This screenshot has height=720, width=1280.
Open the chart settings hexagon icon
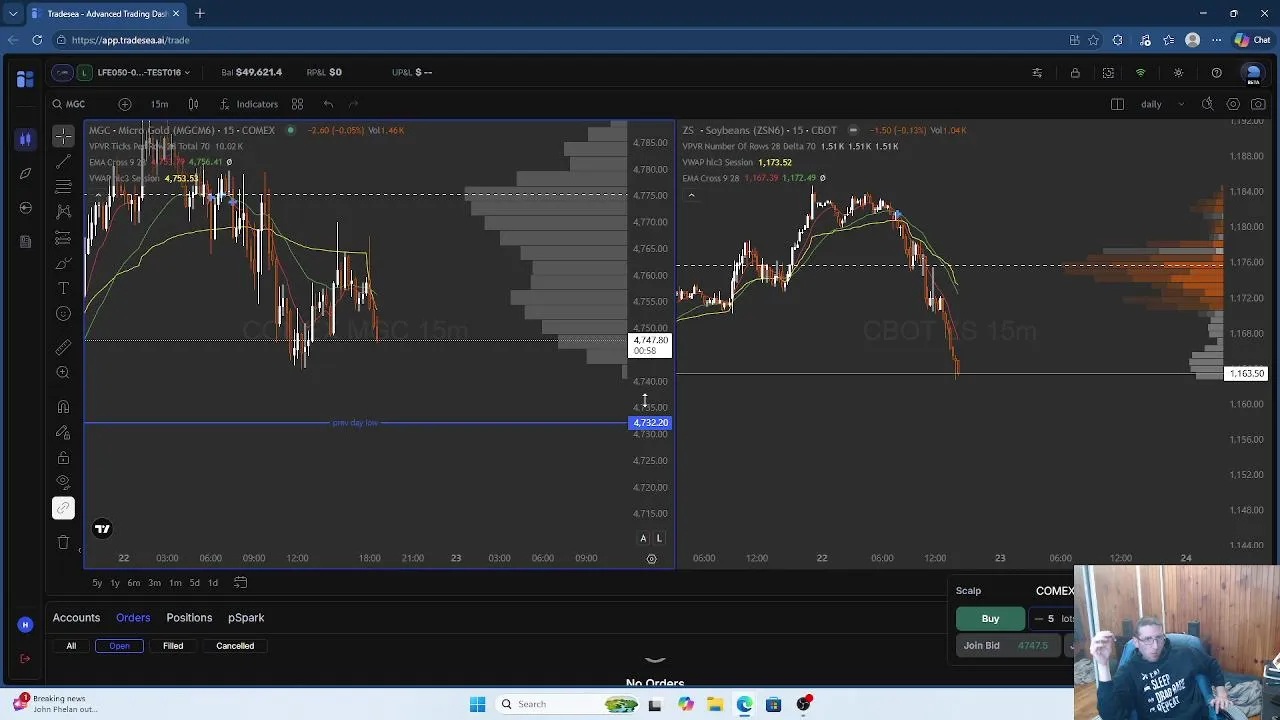pyautogui.click(x=1233, y=104)
